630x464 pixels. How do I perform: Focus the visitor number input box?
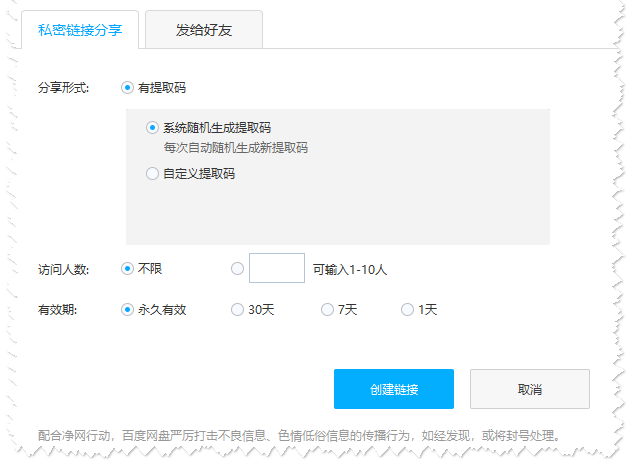coord(277,268)
